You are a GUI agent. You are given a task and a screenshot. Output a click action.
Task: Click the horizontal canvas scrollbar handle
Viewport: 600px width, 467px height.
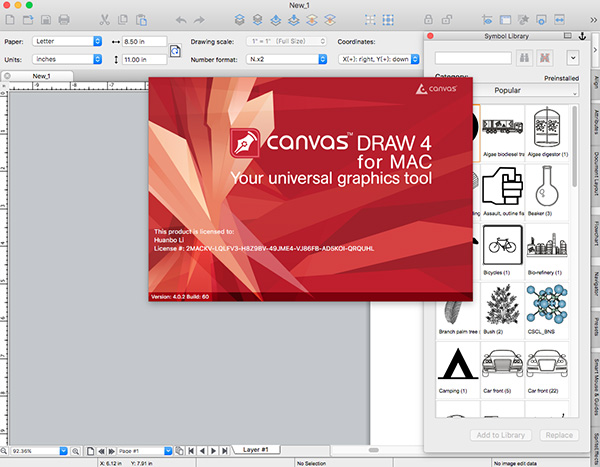tap(374, 450)
